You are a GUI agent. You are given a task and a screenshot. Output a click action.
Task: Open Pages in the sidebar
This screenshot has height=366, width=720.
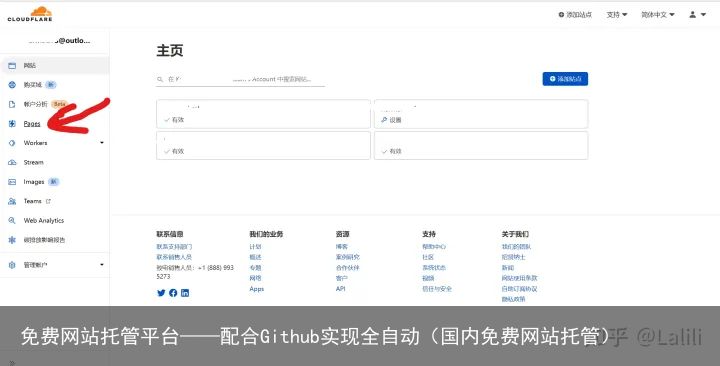[32, 124]
